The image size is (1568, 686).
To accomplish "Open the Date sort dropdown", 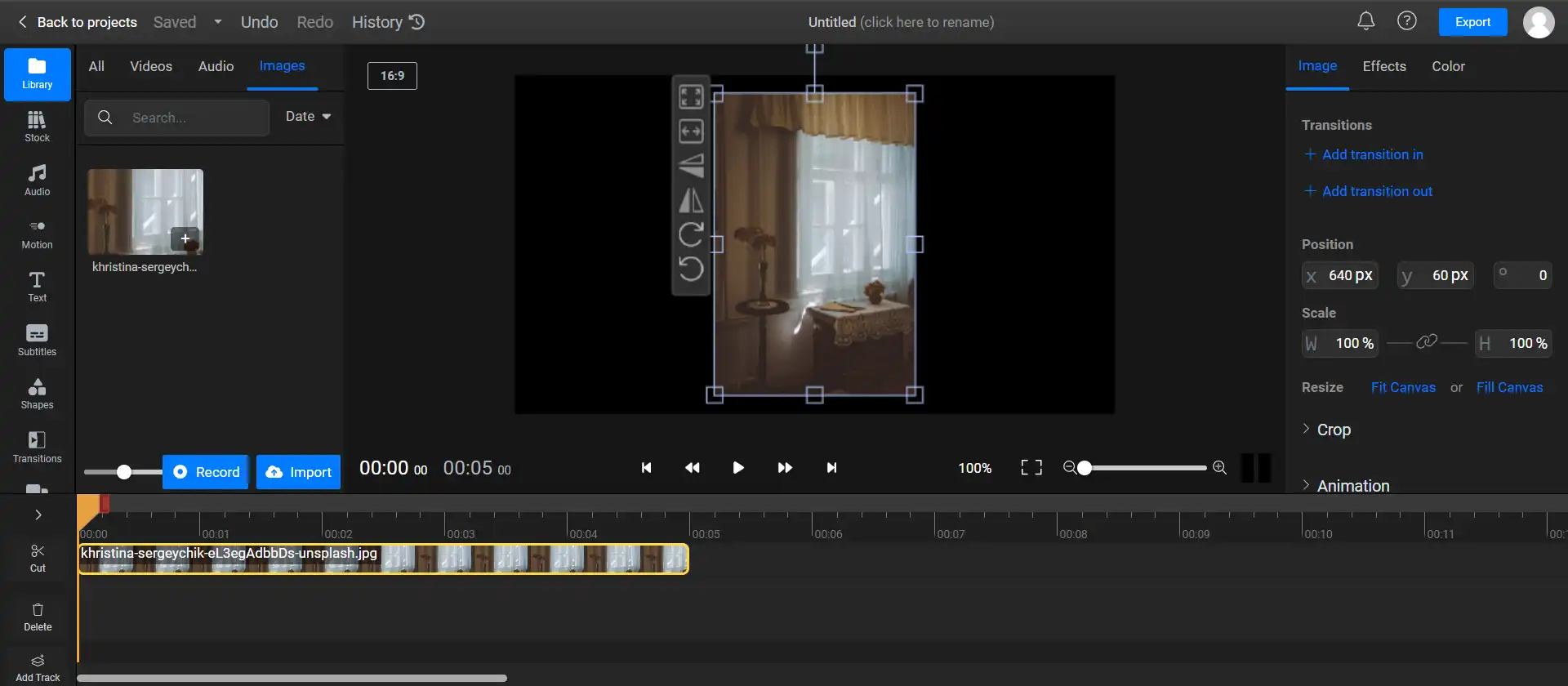I will (308, 117).
